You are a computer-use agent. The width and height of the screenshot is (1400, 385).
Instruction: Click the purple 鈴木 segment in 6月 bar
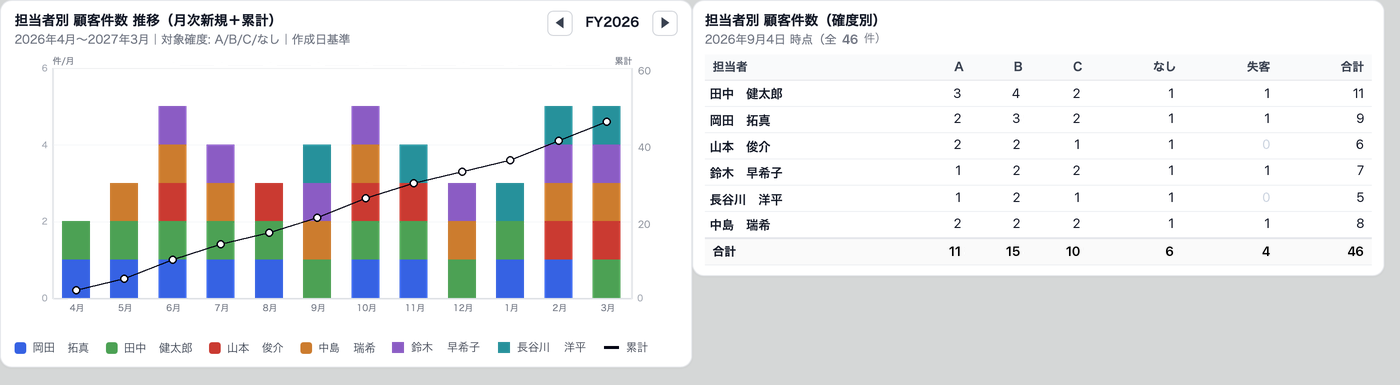tap(172, 125)
